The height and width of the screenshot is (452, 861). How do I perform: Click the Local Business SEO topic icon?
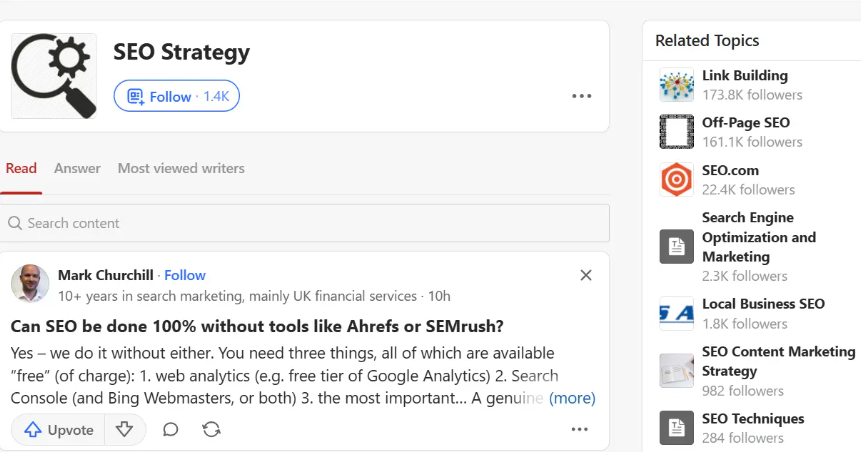click(x=677, y=313)
